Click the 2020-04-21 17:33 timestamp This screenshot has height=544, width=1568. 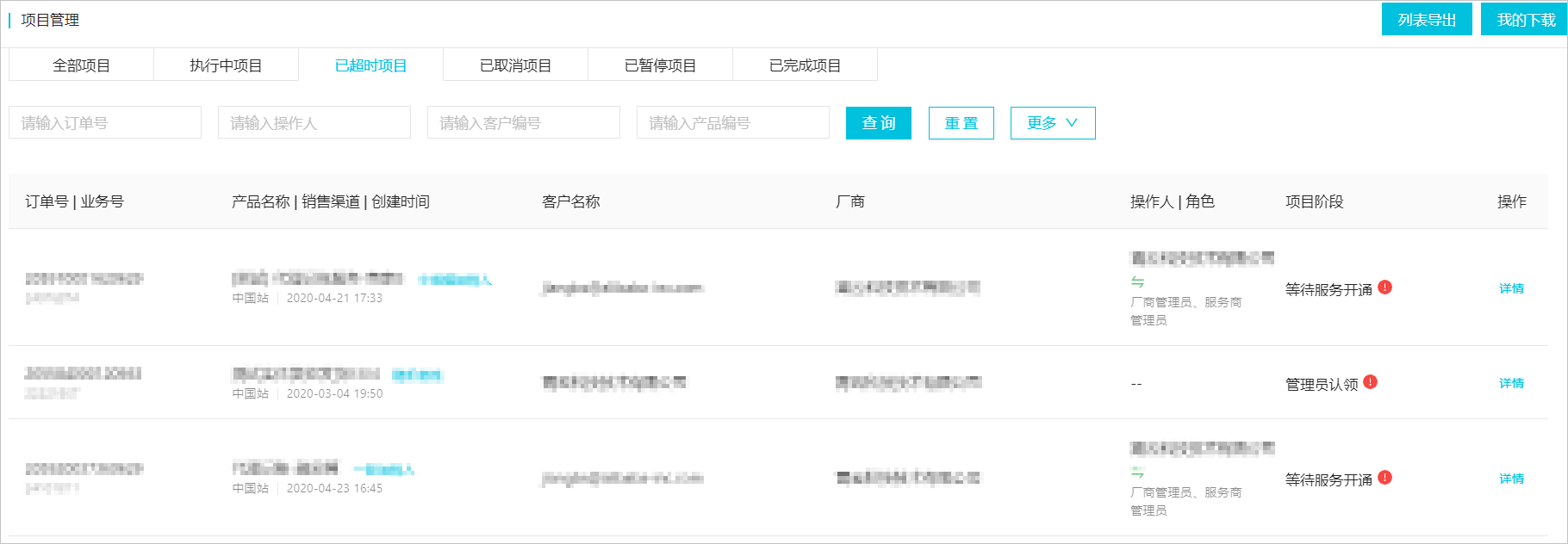coord(334,298)
